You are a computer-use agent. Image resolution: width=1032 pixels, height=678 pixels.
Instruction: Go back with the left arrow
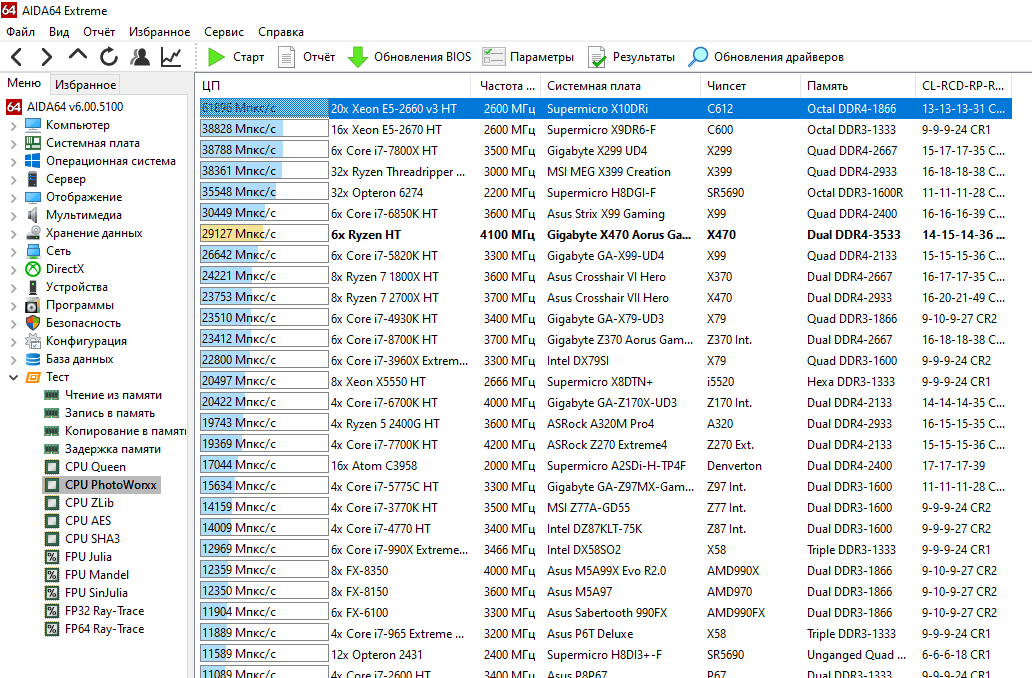click(x=17, y=57)
